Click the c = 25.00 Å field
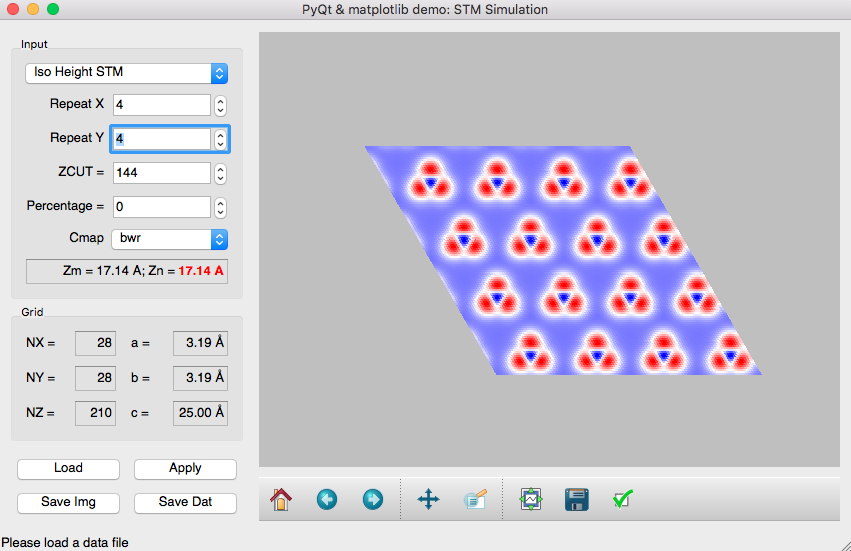 pyautogui.click(x=200, y=413)
